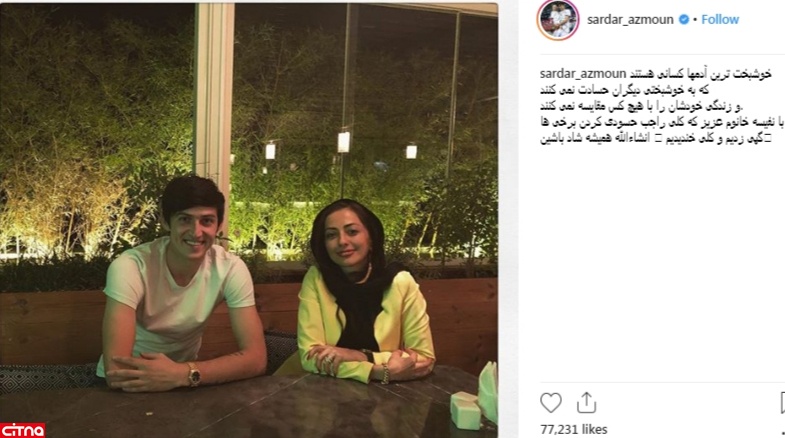The height and width of the screenshot is (438, 785).
Task: Click the man in white t-shirt
Action: [183, 283]
